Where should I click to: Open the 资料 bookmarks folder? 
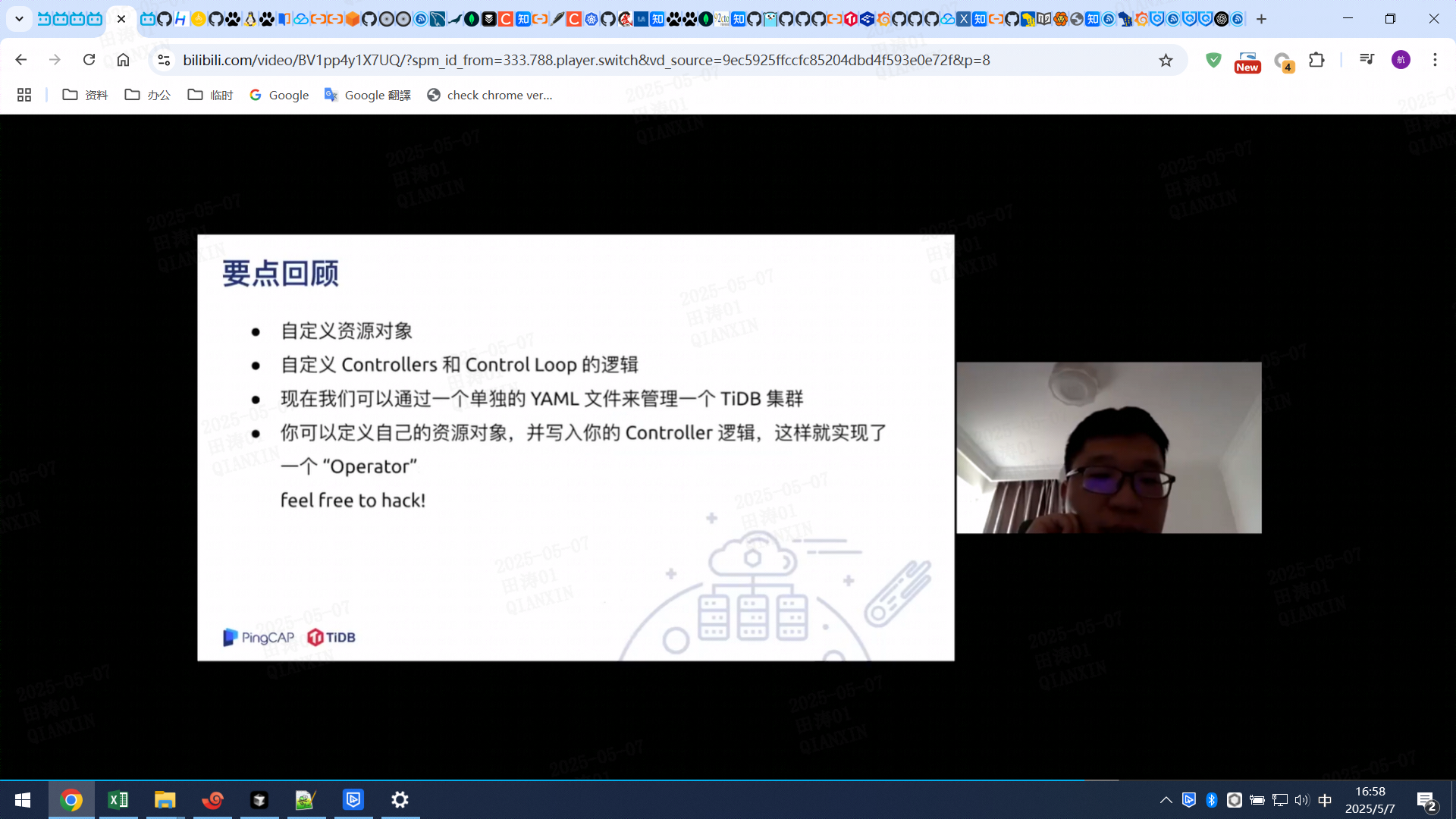(x=85, y=95)
